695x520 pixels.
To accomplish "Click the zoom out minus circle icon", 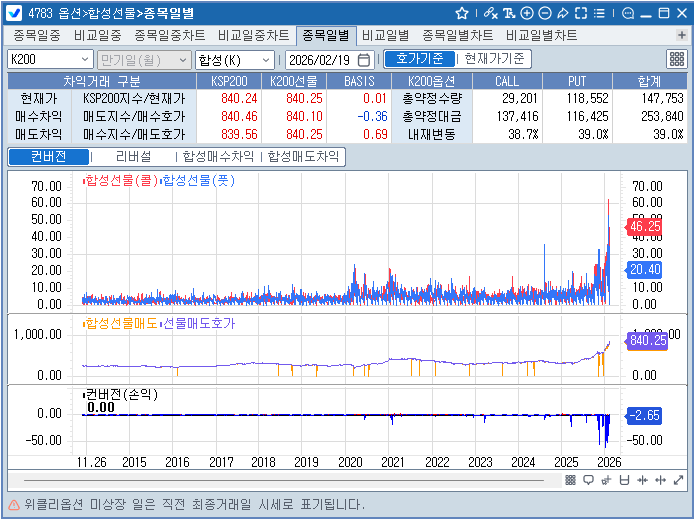I will point(544,13).
